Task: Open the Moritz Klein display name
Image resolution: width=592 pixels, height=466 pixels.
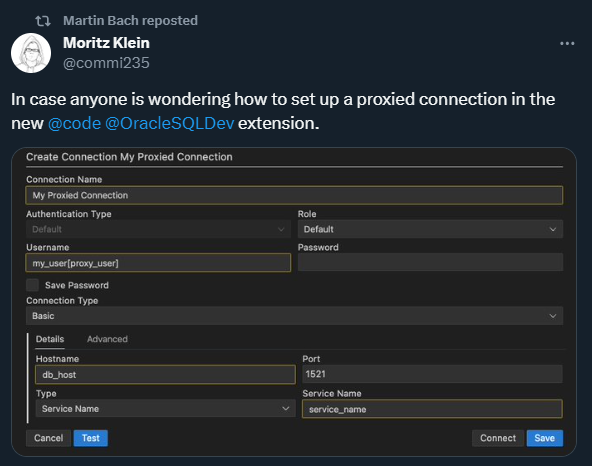Action: tap(106, 43)
